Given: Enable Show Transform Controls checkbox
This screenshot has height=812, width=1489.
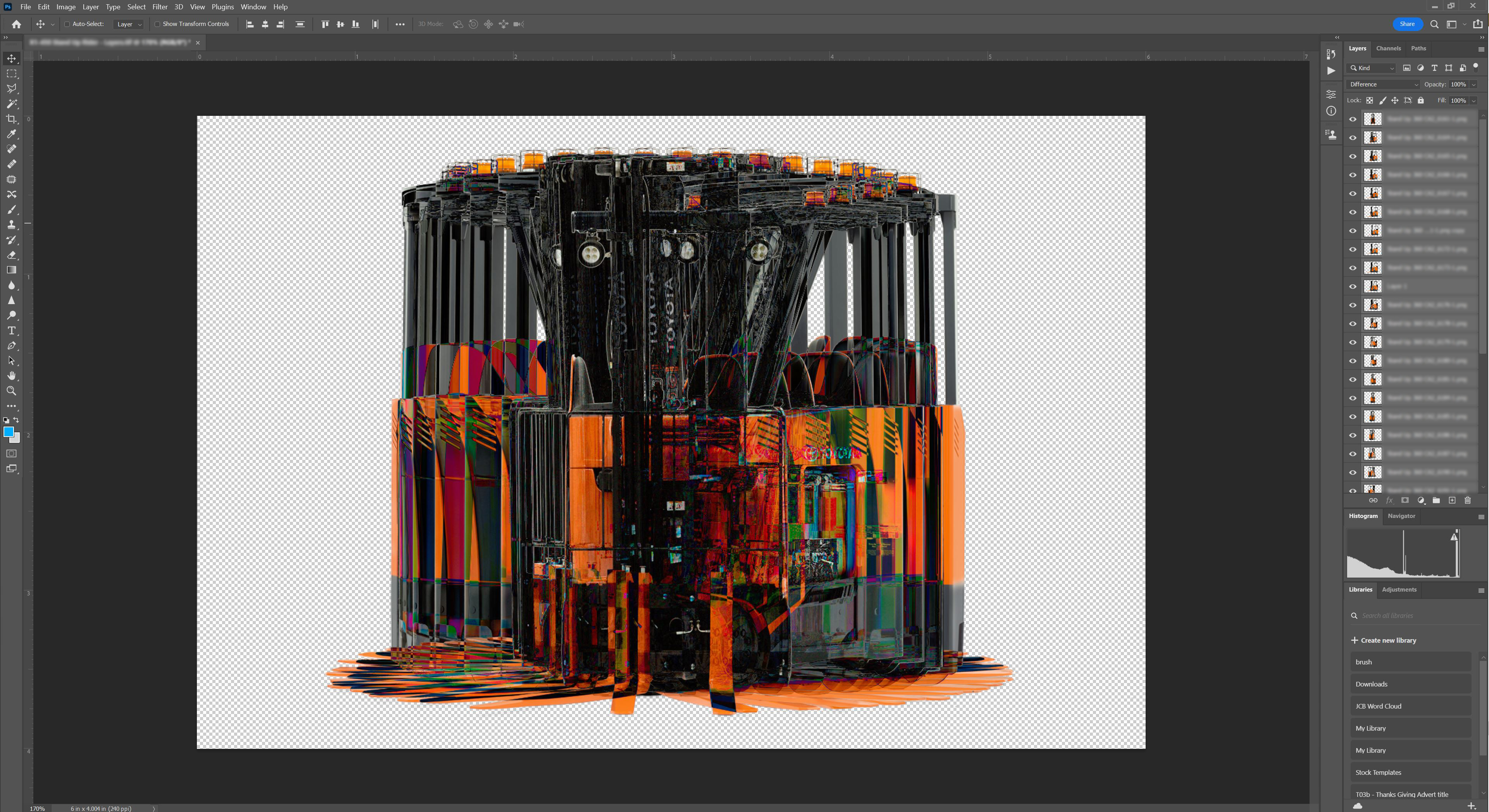Looking at the screenshot, I should [157, 24].
